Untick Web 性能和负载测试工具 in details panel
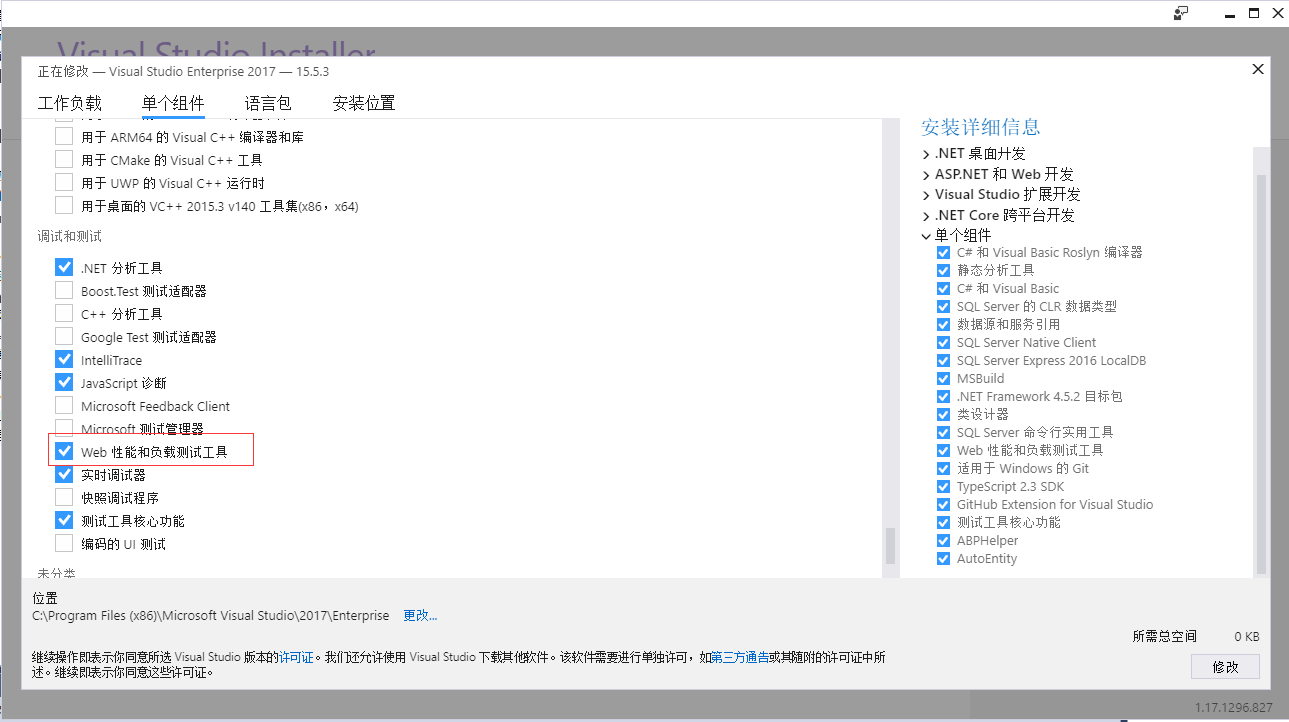The width and height of the screenshot is (1289, 722). (943, 451)
